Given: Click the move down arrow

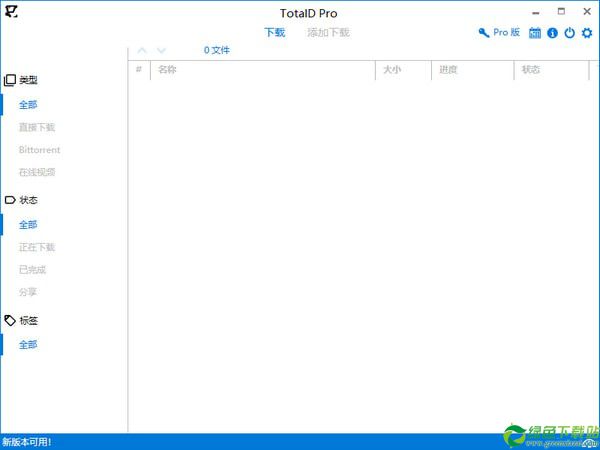Looking at the screenshot, I should pyautogui.click(x=161, y=51).
